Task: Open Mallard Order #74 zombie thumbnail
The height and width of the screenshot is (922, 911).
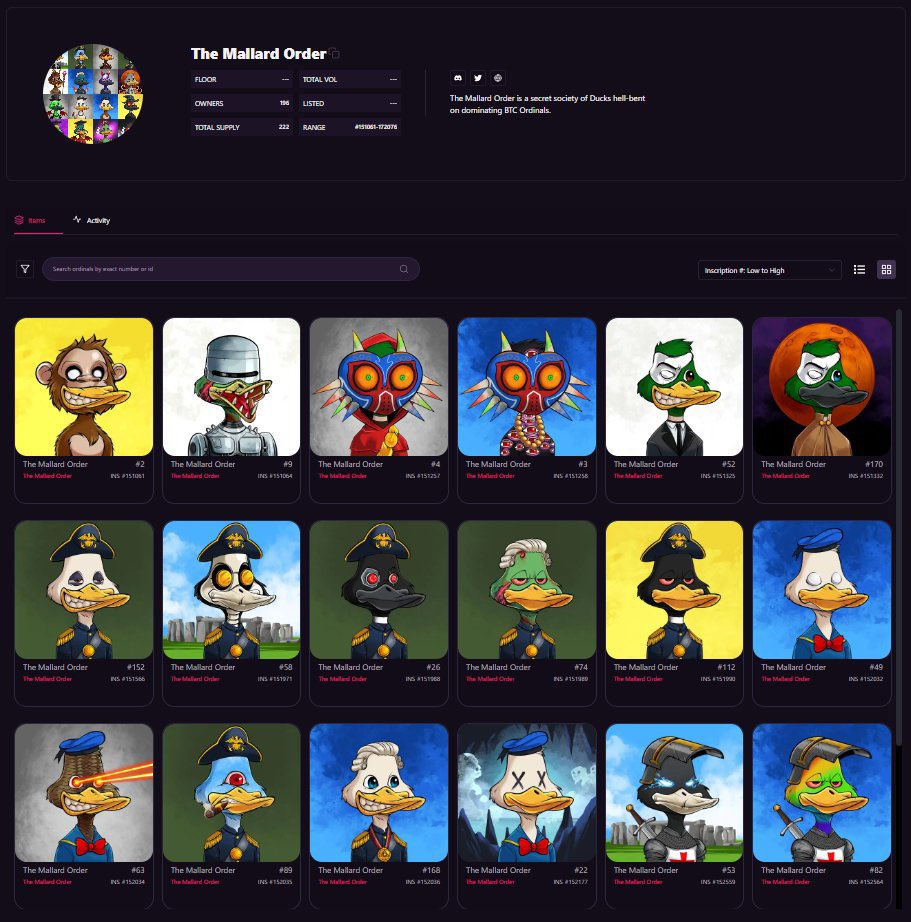Action: [x=527, y=590]
